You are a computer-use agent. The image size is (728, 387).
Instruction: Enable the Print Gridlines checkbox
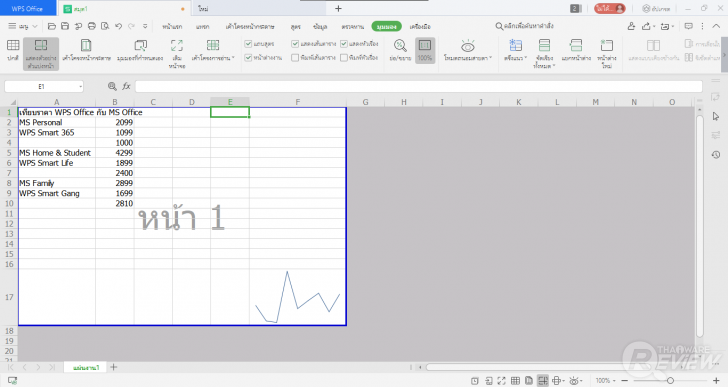point(295,58)
